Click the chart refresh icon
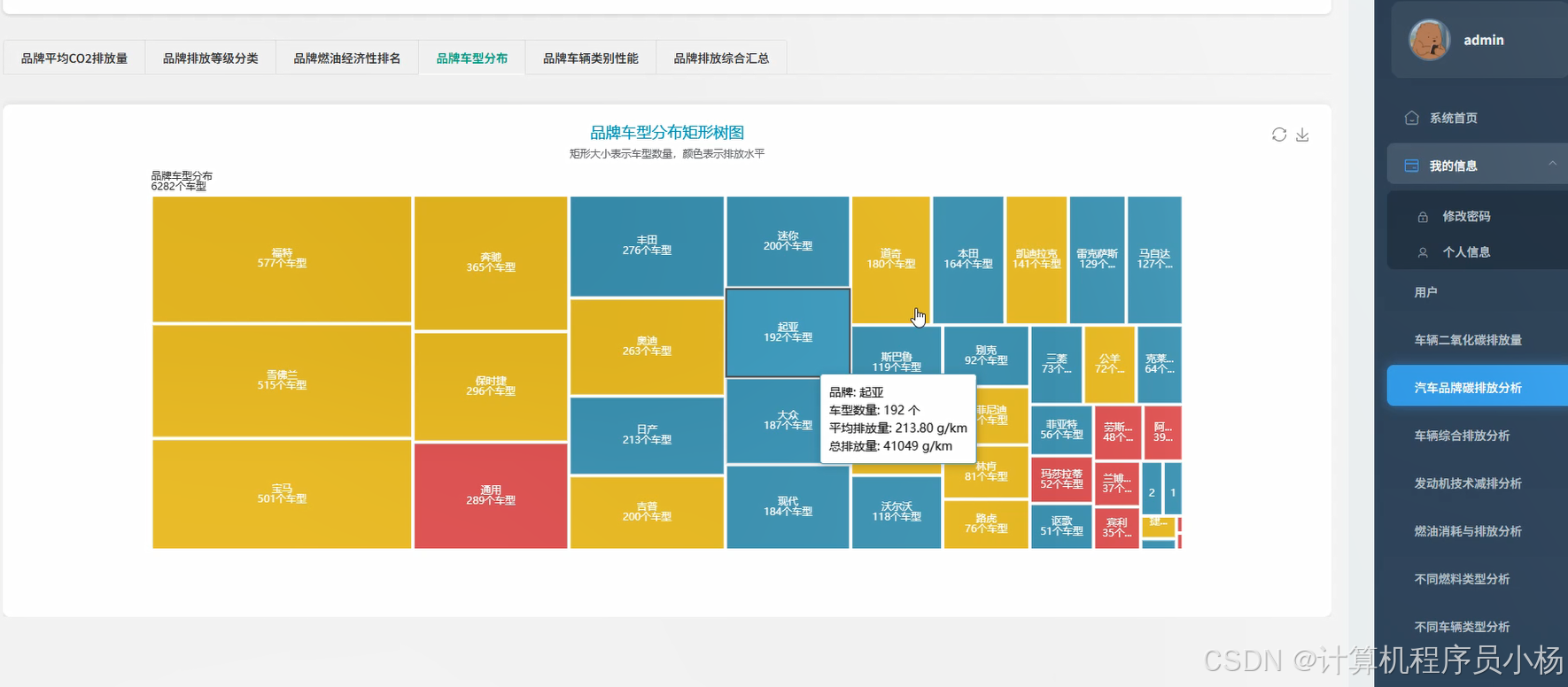1568x687 pixels. [x=1278, y=135]
